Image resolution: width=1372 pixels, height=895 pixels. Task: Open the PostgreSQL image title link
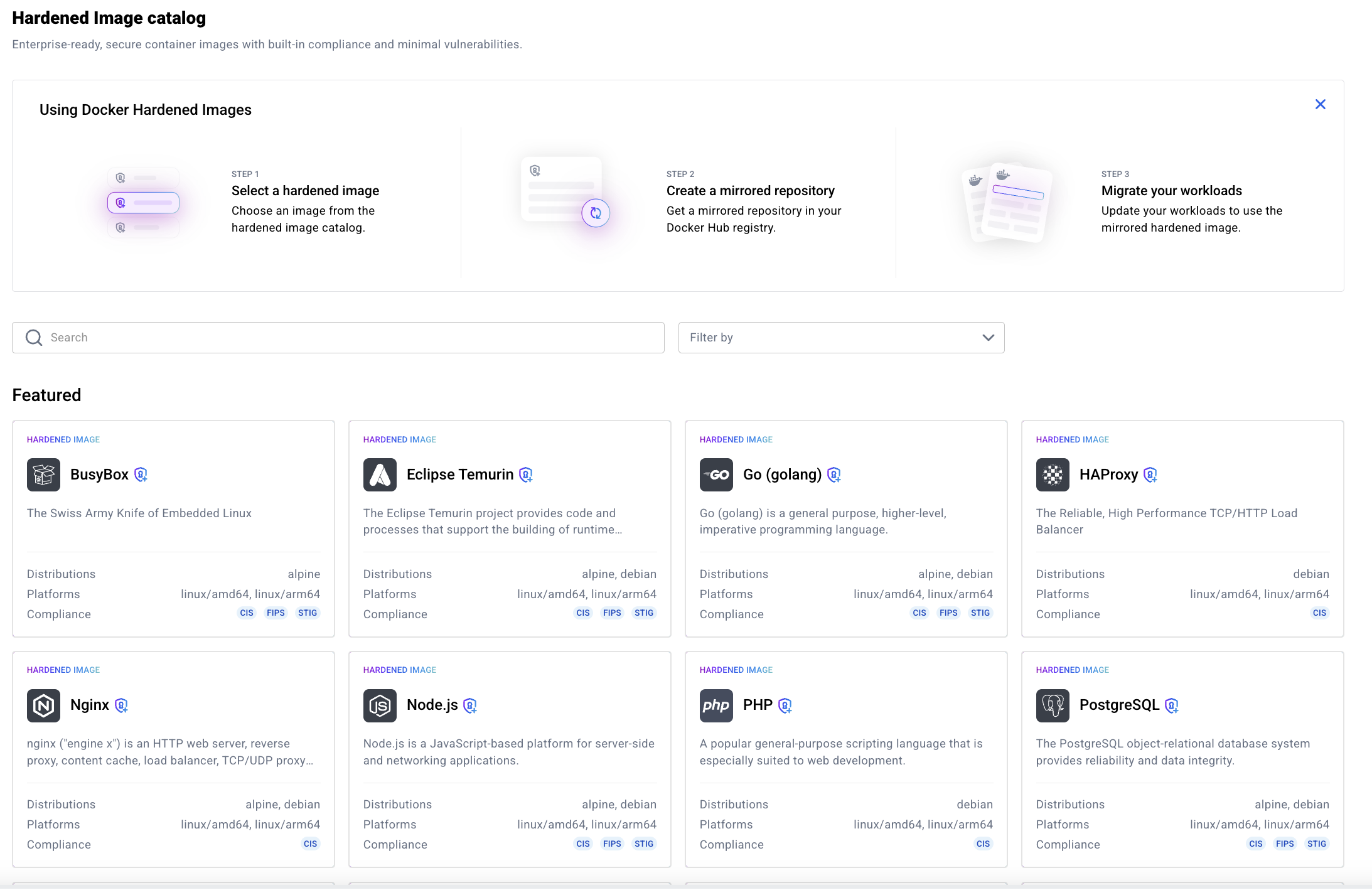point(1119,705)
